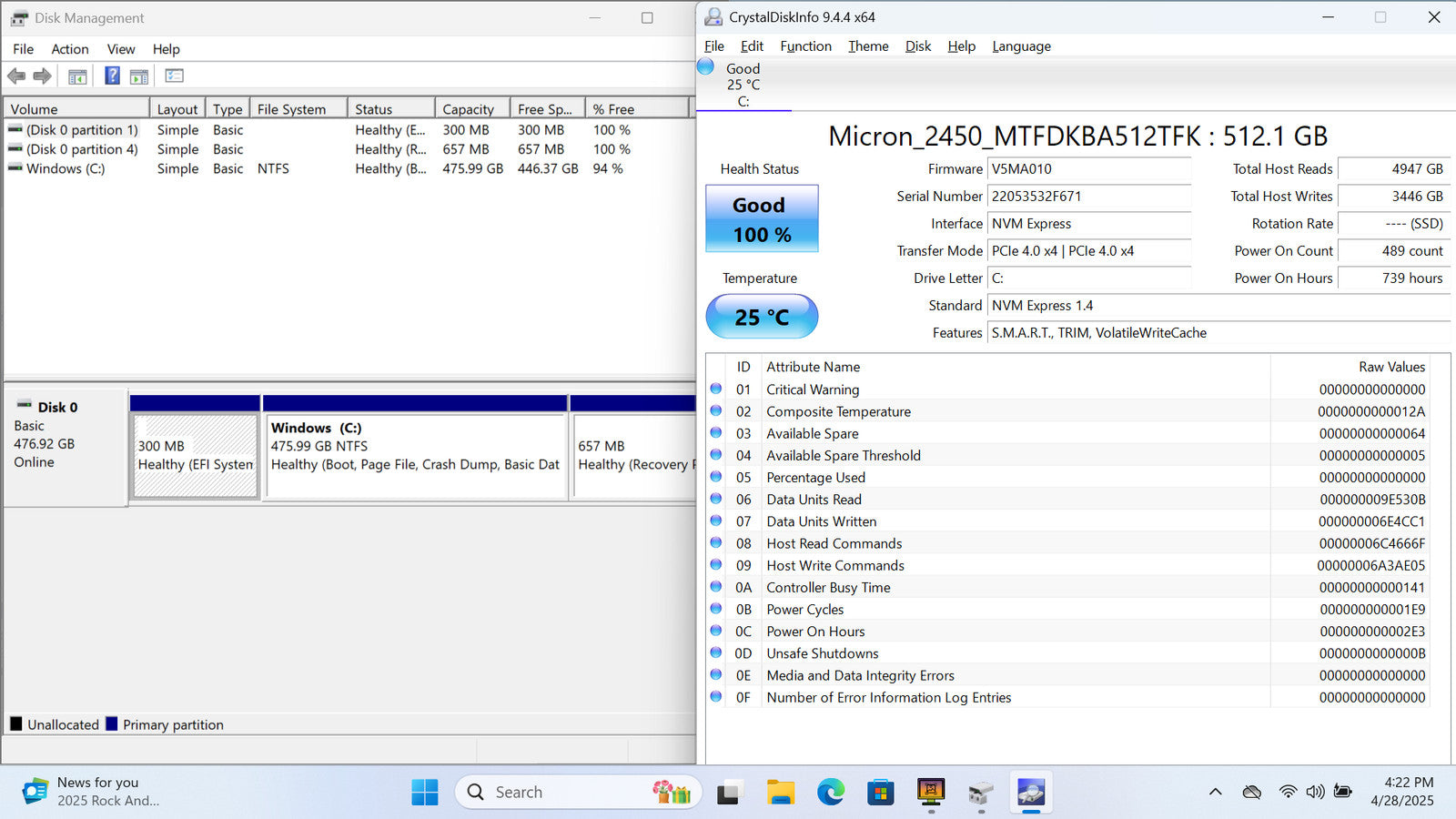
Task: Open the Action menu in Disk Management
Action: pos(70,49)
